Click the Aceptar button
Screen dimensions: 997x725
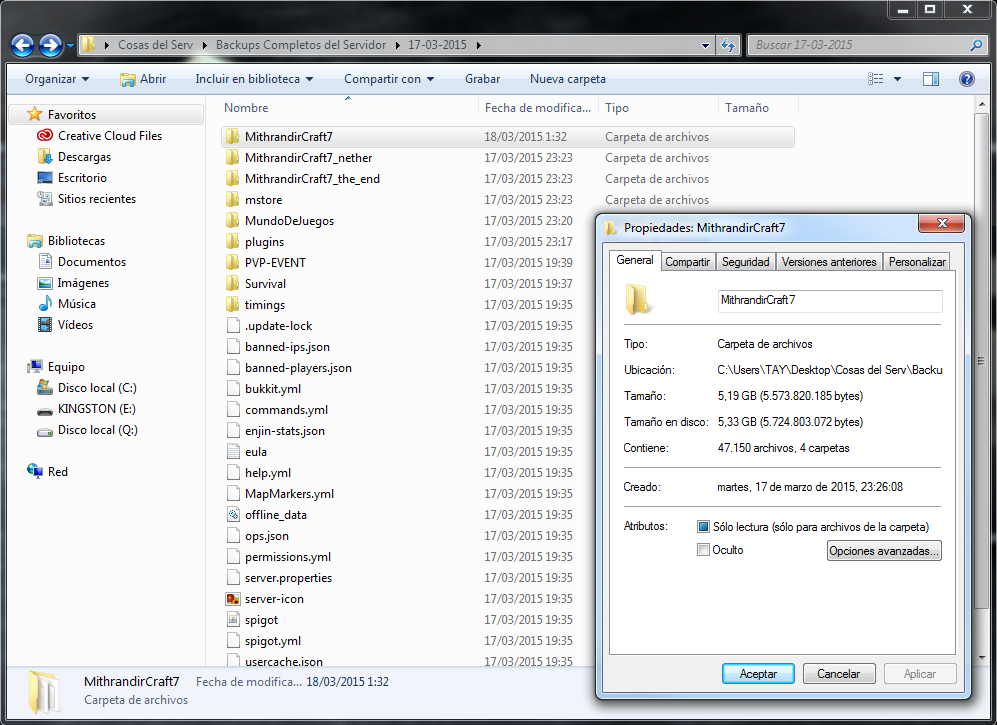pos(758,674)
